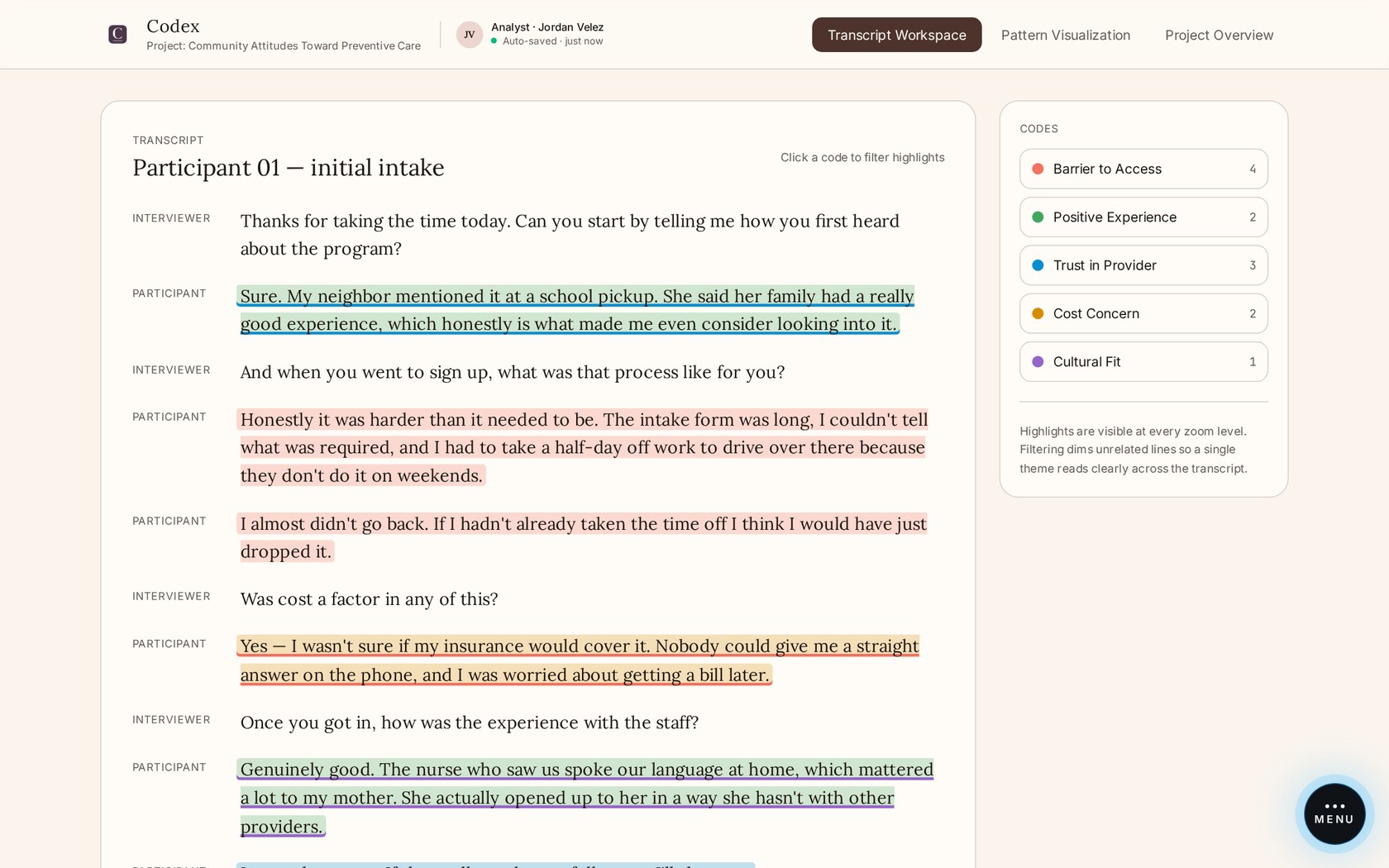Viewport: 1389px width, 868px height.
Task: Click the Barrier to Access count 4
Action: click(1253, 169)
